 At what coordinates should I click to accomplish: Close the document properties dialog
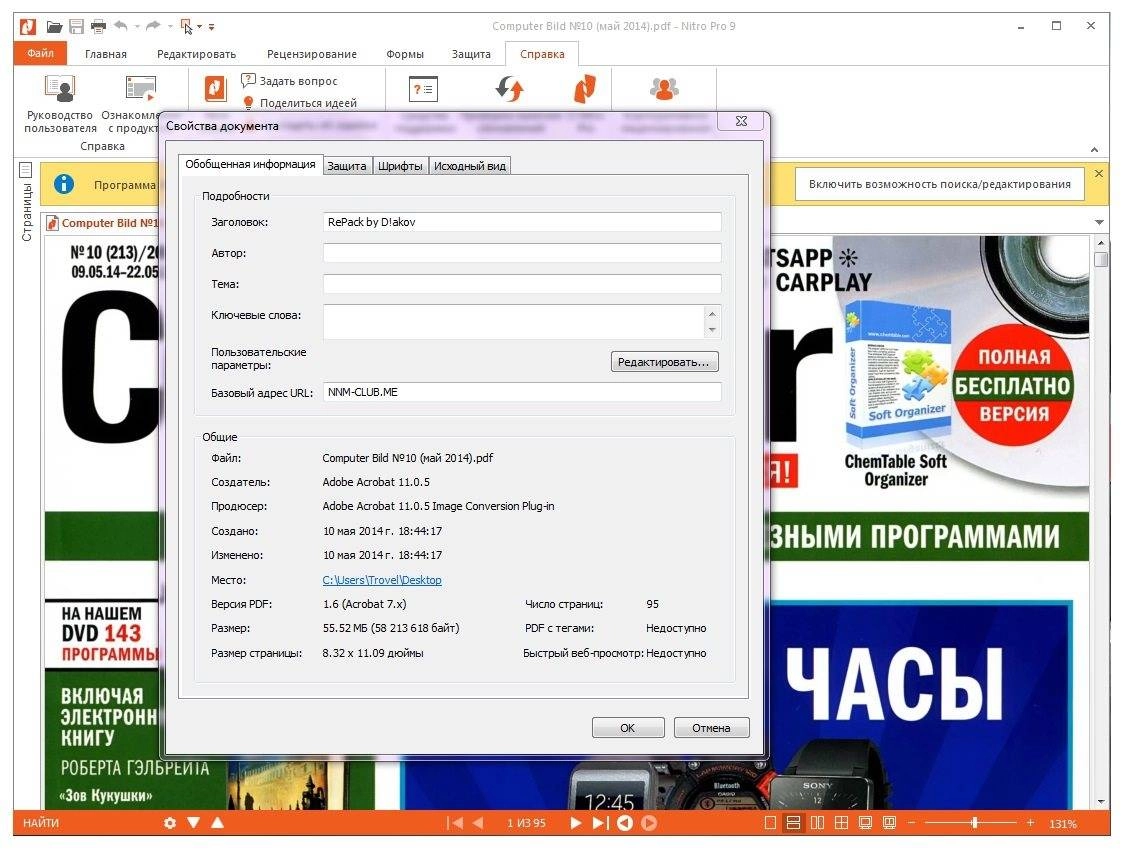tap(741, 121)
